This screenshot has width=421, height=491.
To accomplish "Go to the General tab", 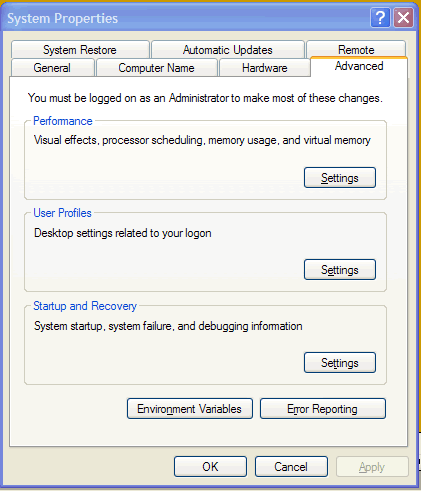I will pyautogui.click(x=52, y=68).
